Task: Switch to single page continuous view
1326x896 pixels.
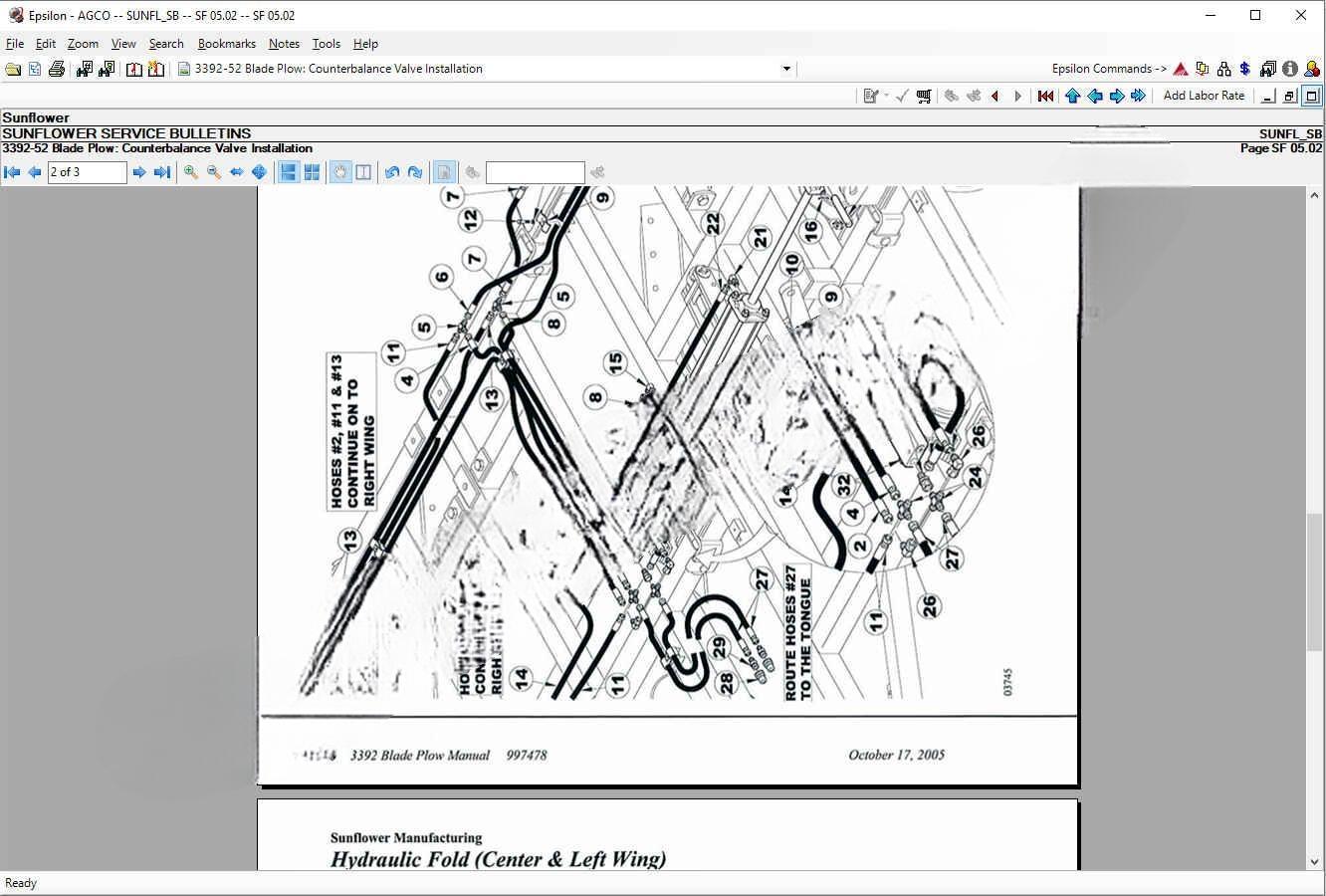Action: click(289, 172)
